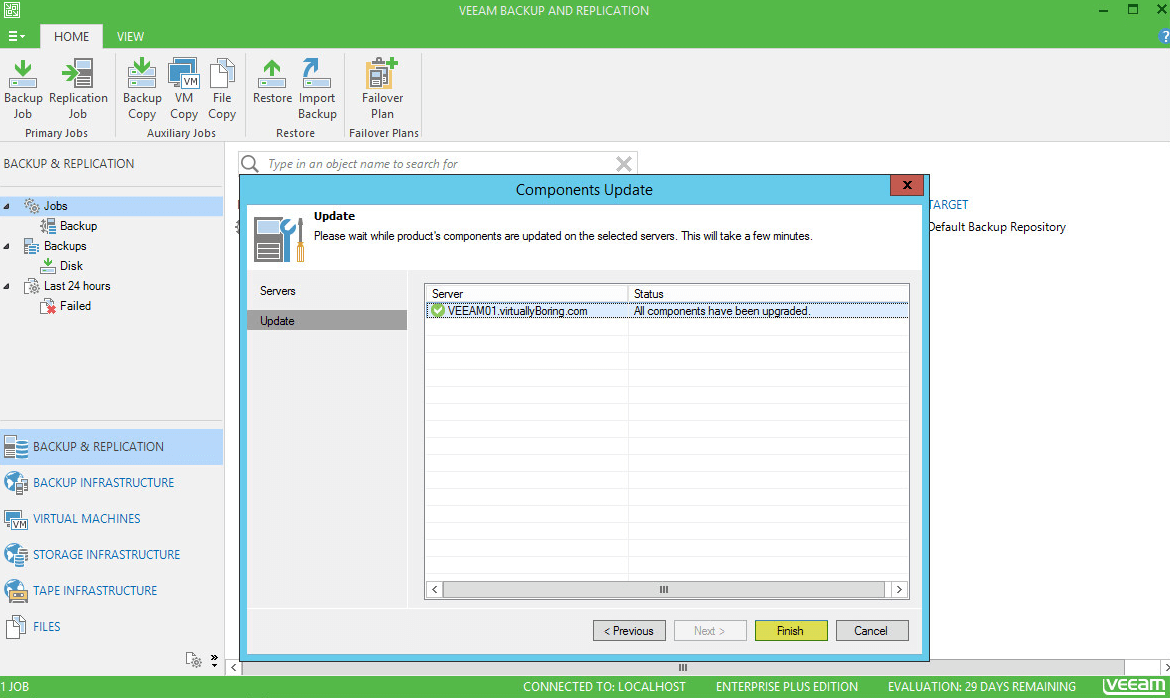1170x698 pixels.
Task: Switch to the VIEW ribbon tab
Action: tap(130, 36)
